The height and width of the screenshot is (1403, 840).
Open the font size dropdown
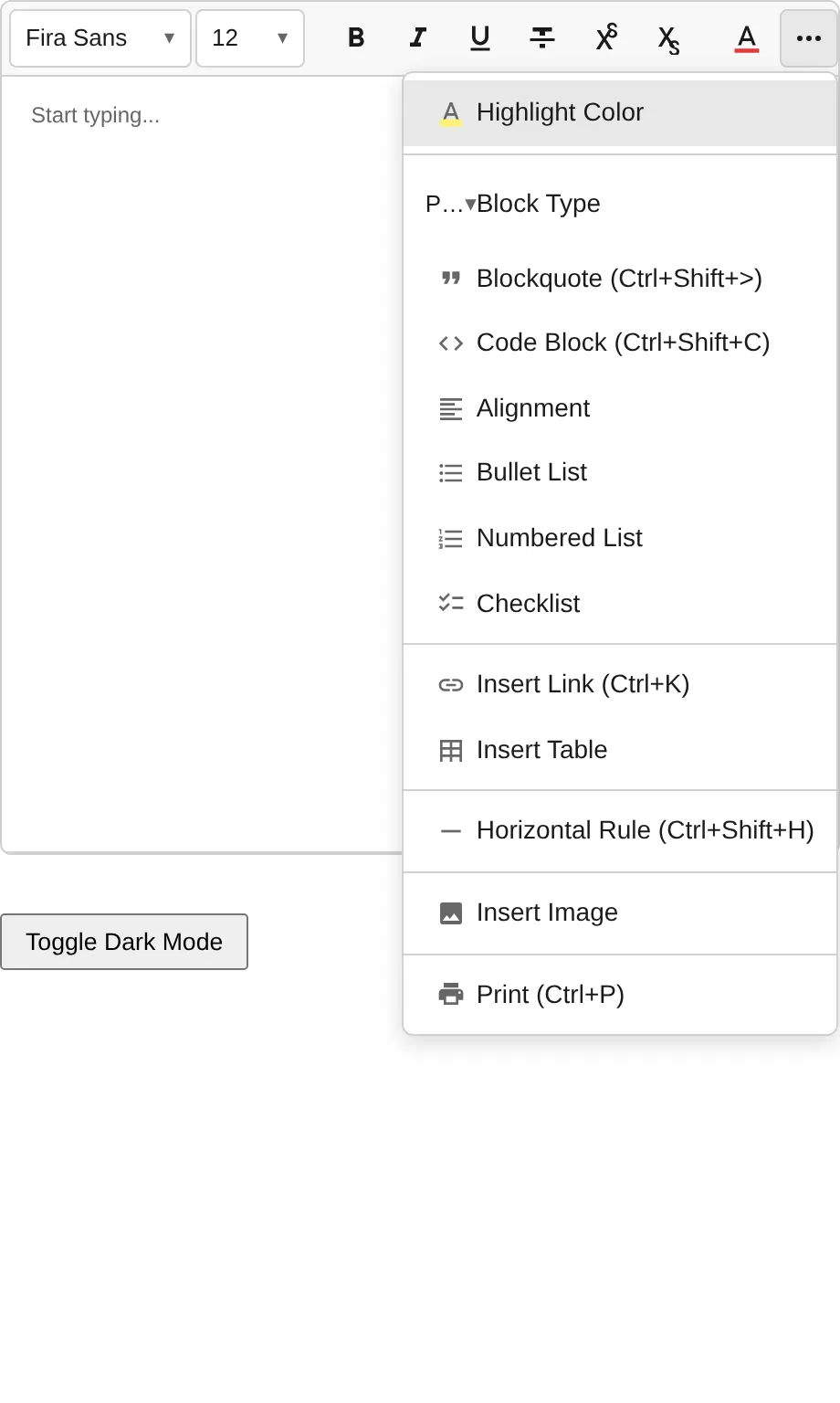point(248,37)
